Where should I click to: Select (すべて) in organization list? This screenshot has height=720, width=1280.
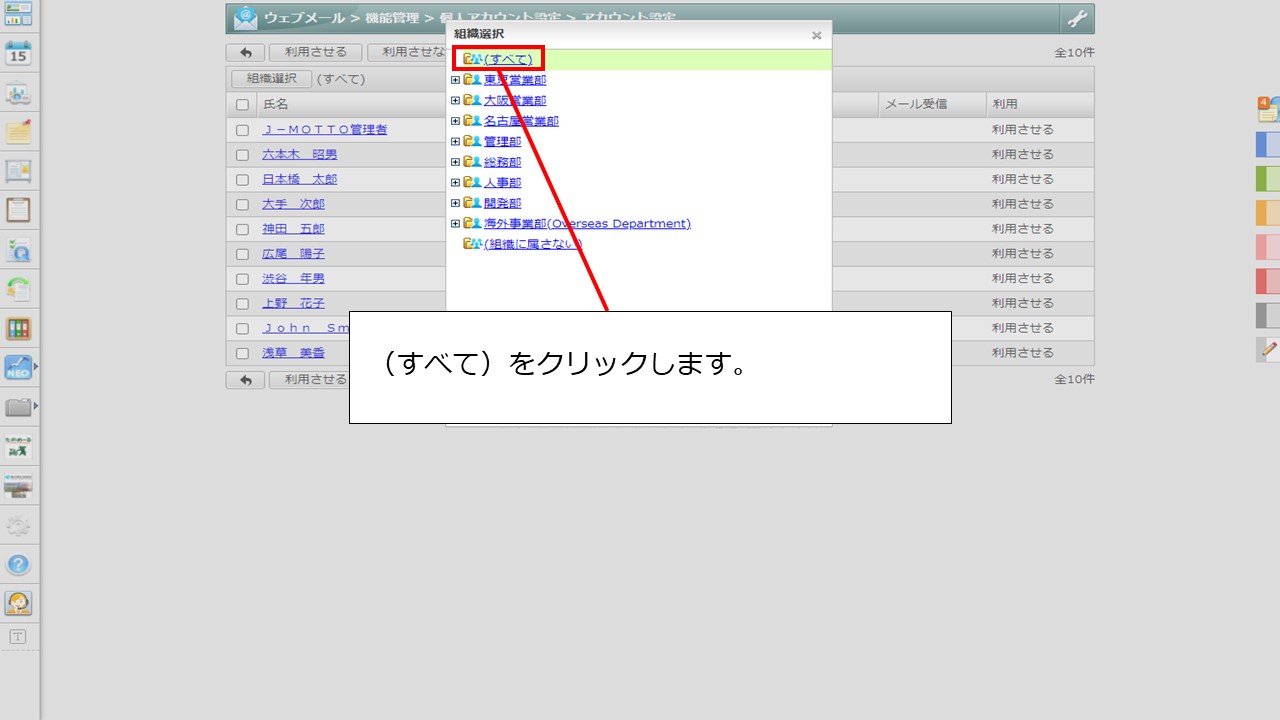point(507,59)
